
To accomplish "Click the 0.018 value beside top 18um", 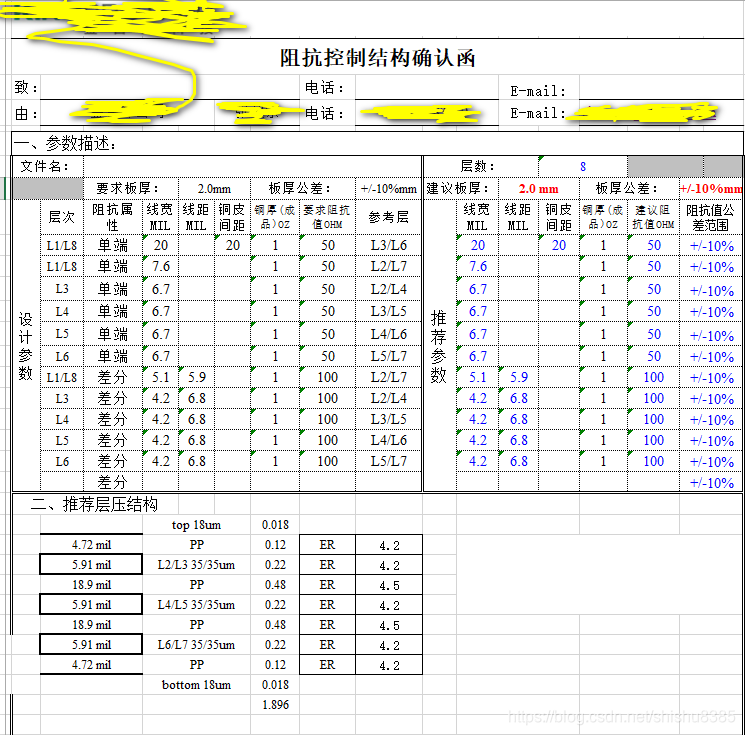I will [x=275, y=525].
